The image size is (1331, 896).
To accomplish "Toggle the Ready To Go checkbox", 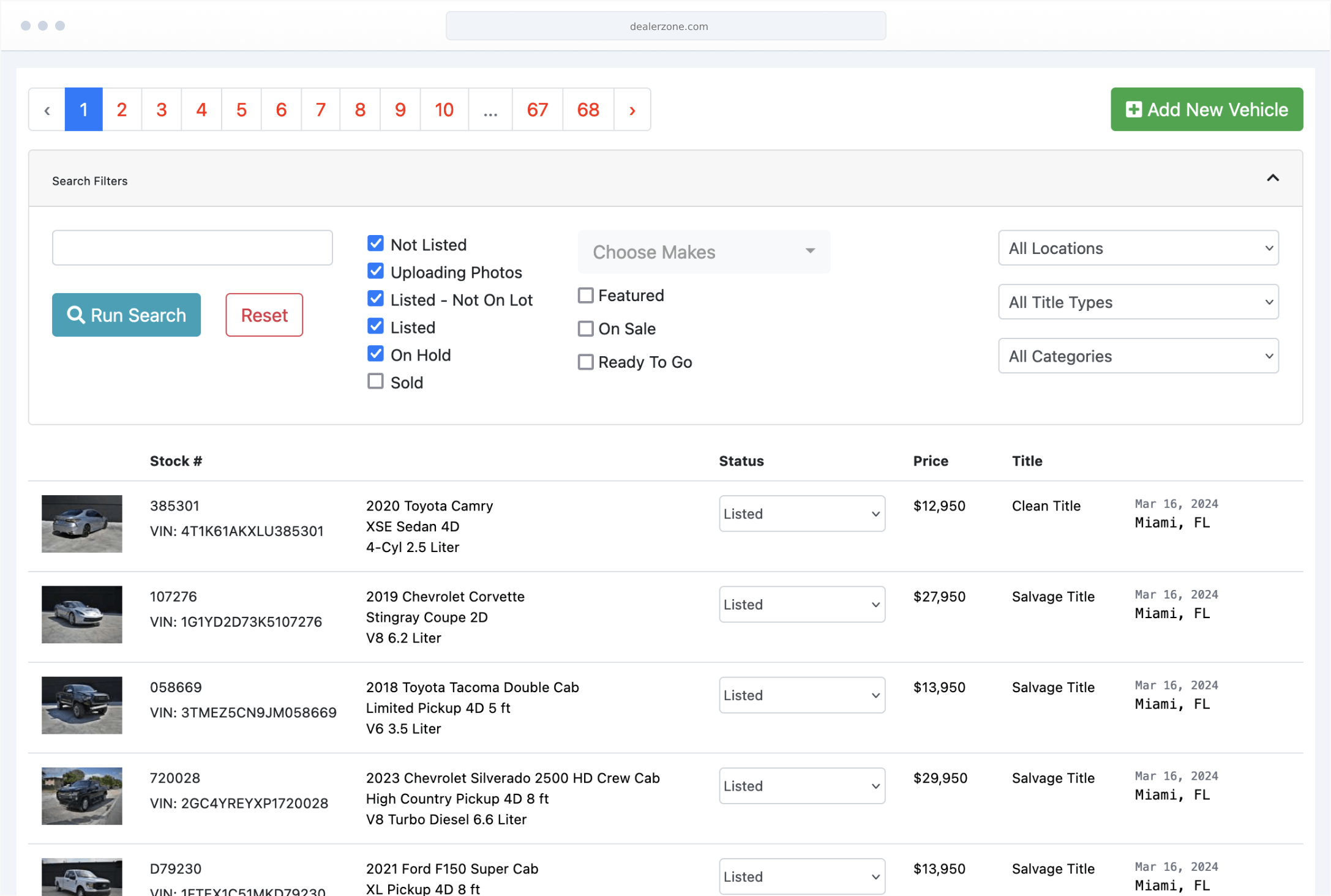I will tap(585, 362).
